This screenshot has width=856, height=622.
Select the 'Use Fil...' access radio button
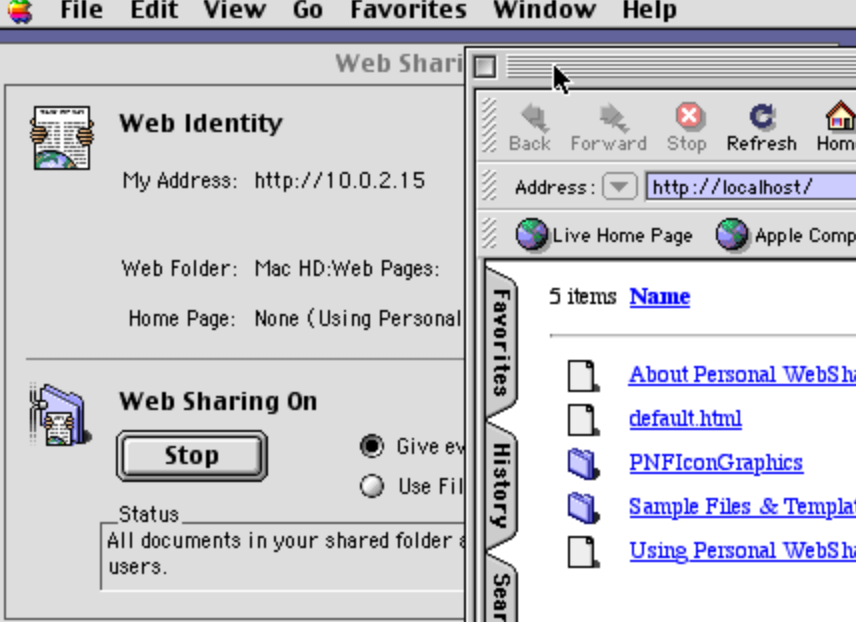point(372,486)
